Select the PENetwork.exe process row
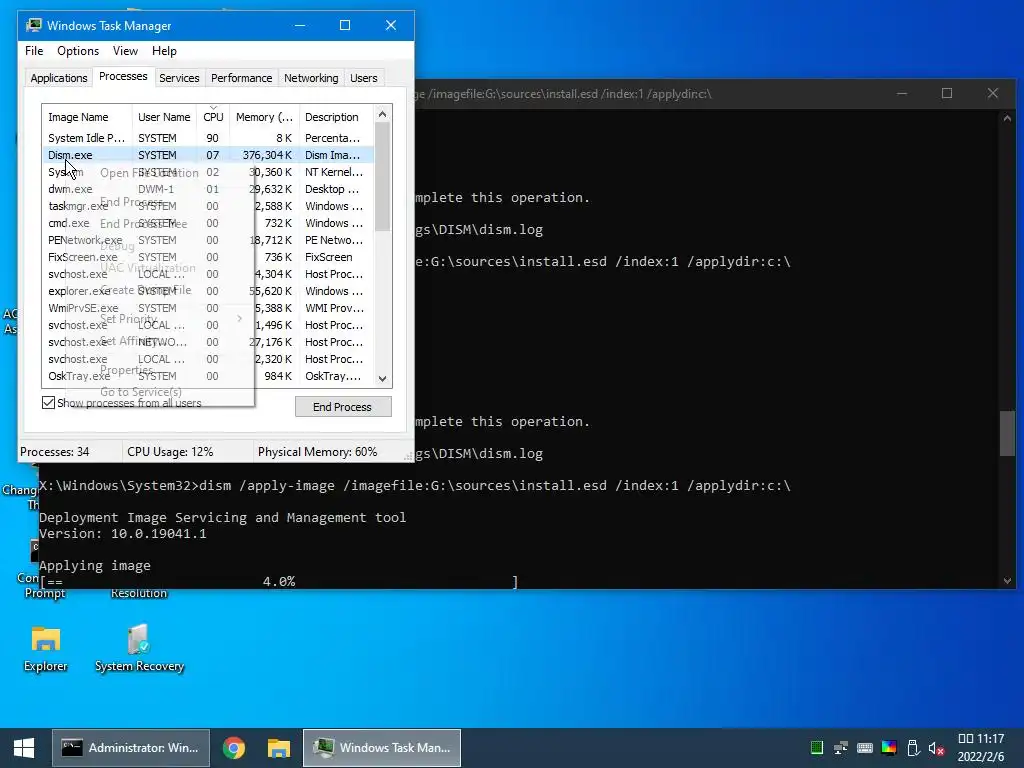 pos(208,240)
